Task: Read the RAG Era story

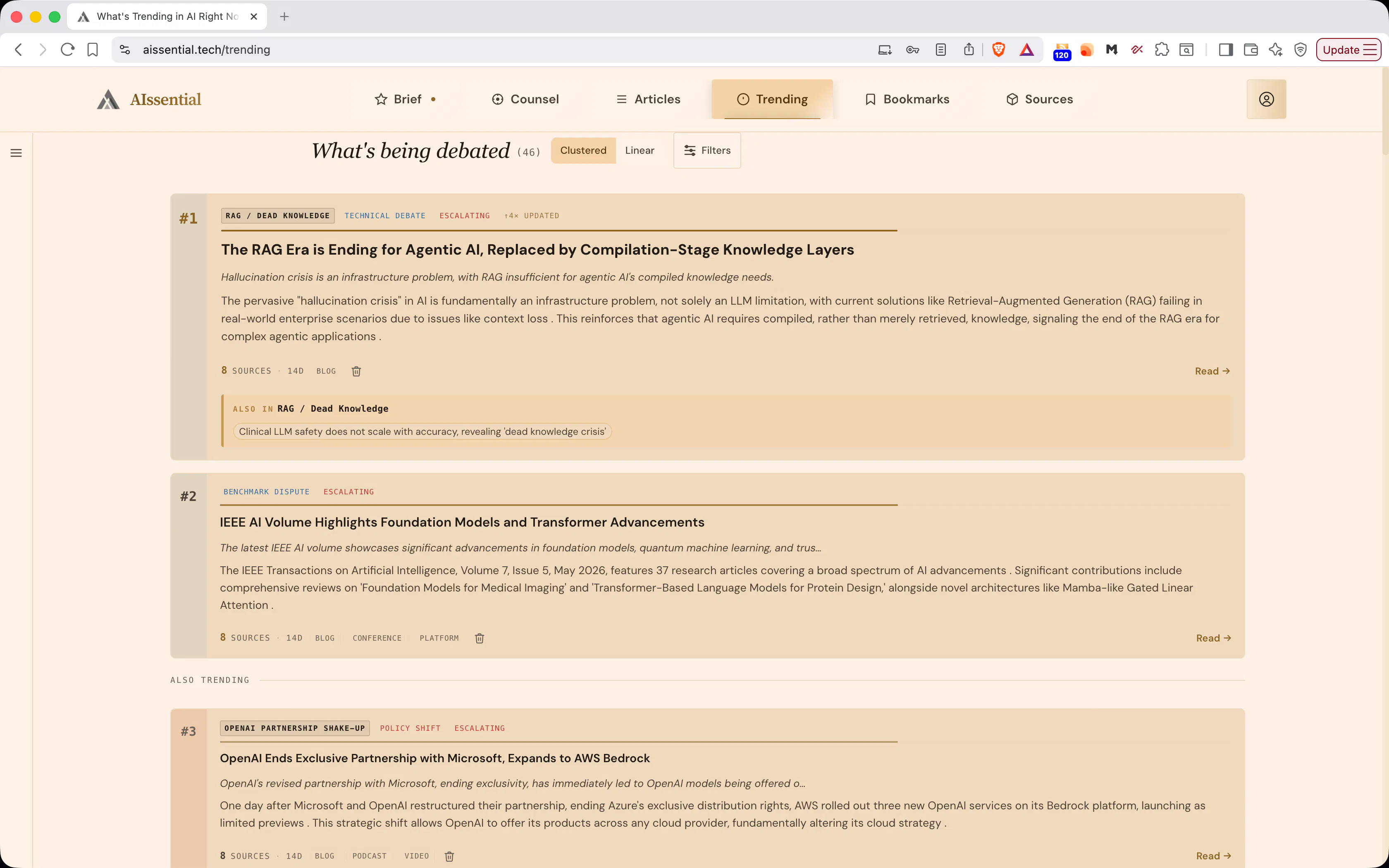Action: point(1212,372)
